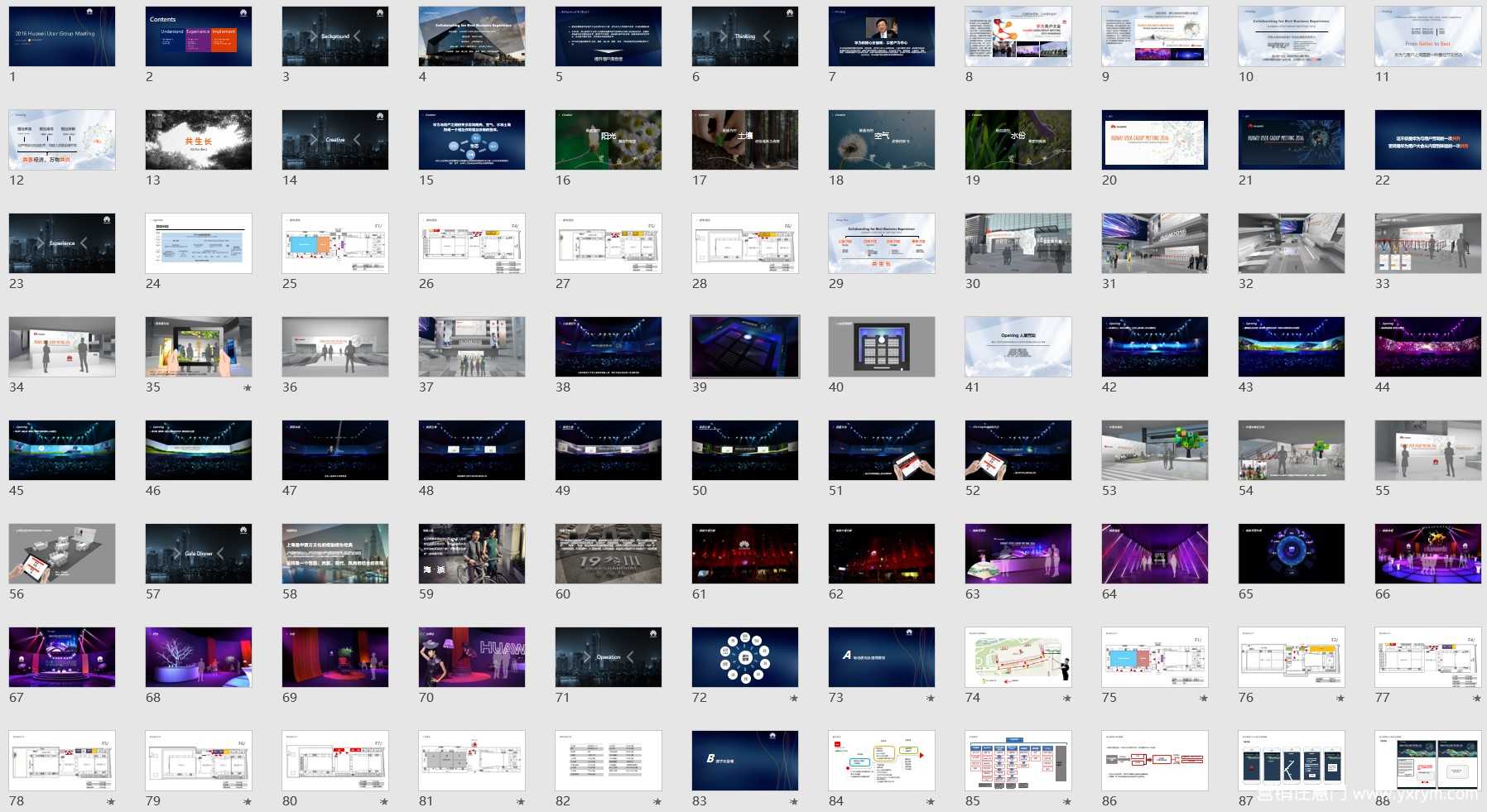Select slide 25 floor plan thumbnail
The width and height of the screenshot is (1487, 812).
point(335,243)
